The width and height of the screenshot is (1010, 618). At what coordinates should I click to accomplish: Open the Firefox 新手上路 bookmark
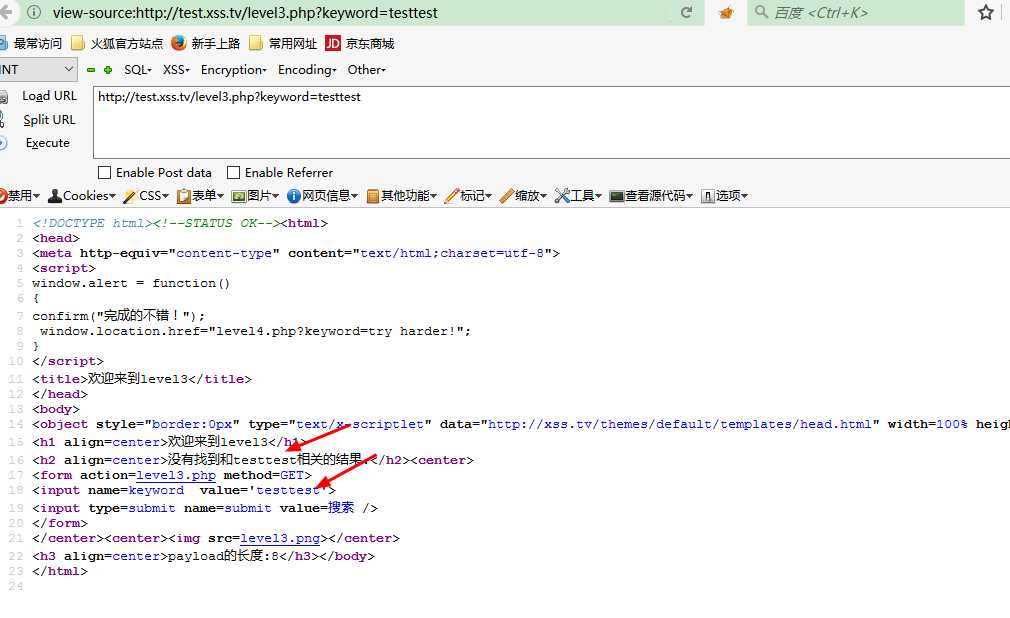(x=205, y=43)
